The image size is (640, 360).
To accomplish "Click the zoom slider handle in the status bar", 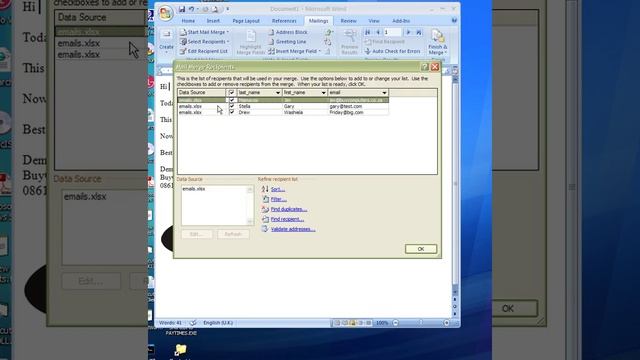I will 421,323.
